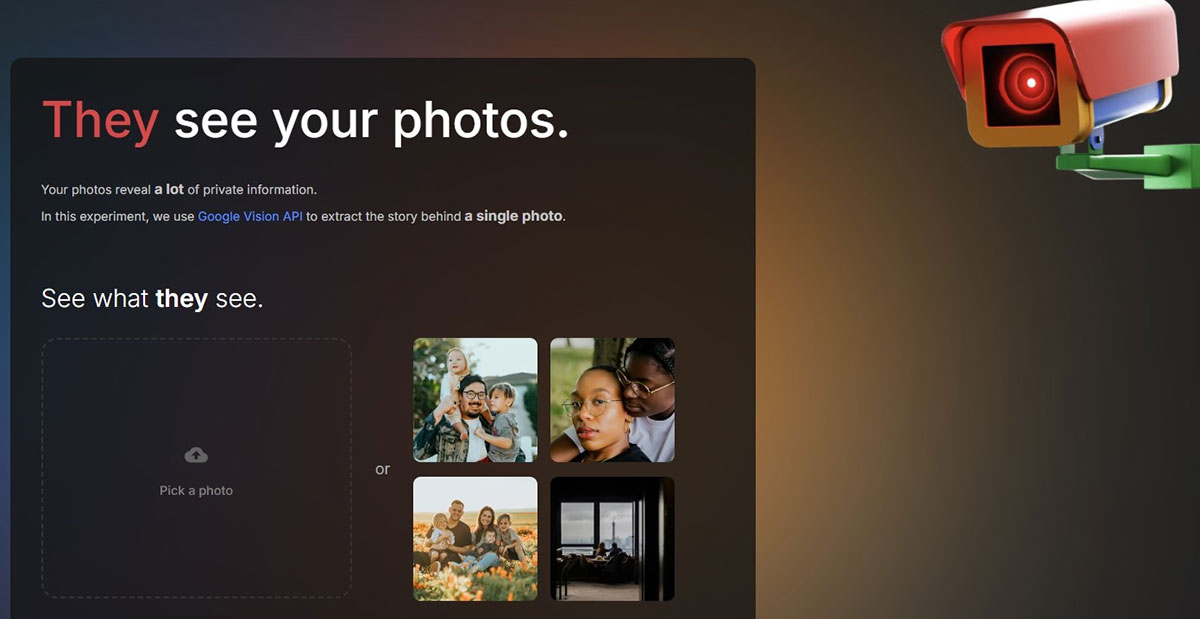Viewport: 1200px width, 619px height.
Task: Select the dark window room photo
Action: click(613, 538)
